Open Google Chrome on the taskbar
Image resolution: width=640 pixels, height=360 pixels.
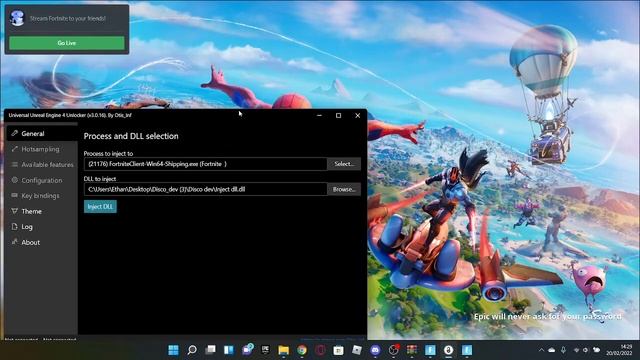302,350
